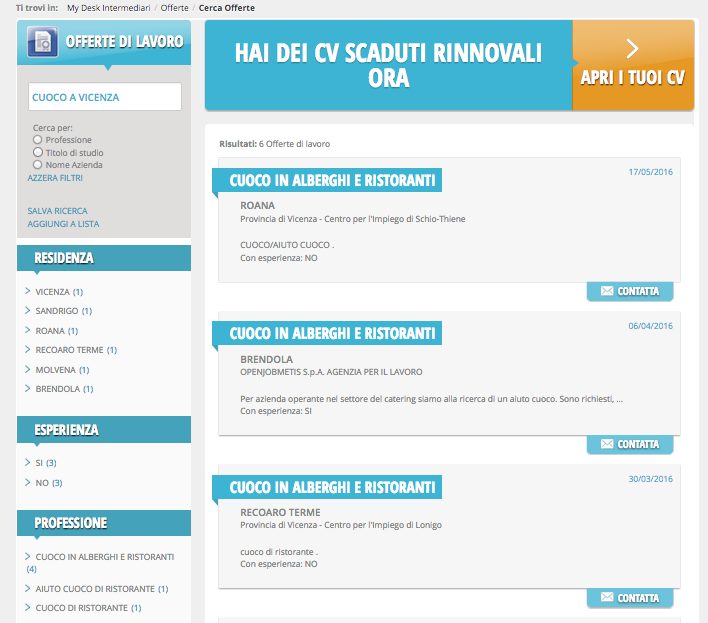This screenshot has height=623, width=708.
Task: Click Aggiungi a Lista link
Action: pos(63,224)
